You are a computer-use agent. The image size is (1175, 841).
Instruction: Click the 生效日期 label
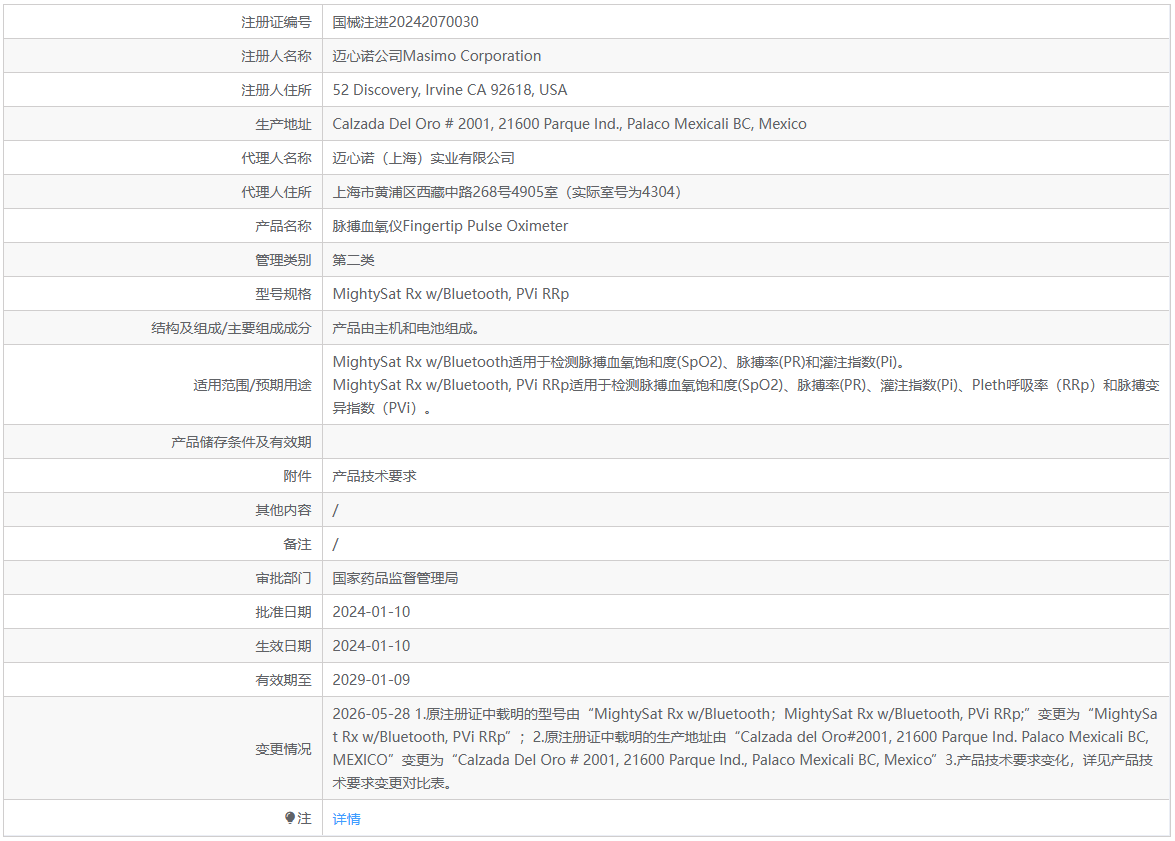[283, 645]
